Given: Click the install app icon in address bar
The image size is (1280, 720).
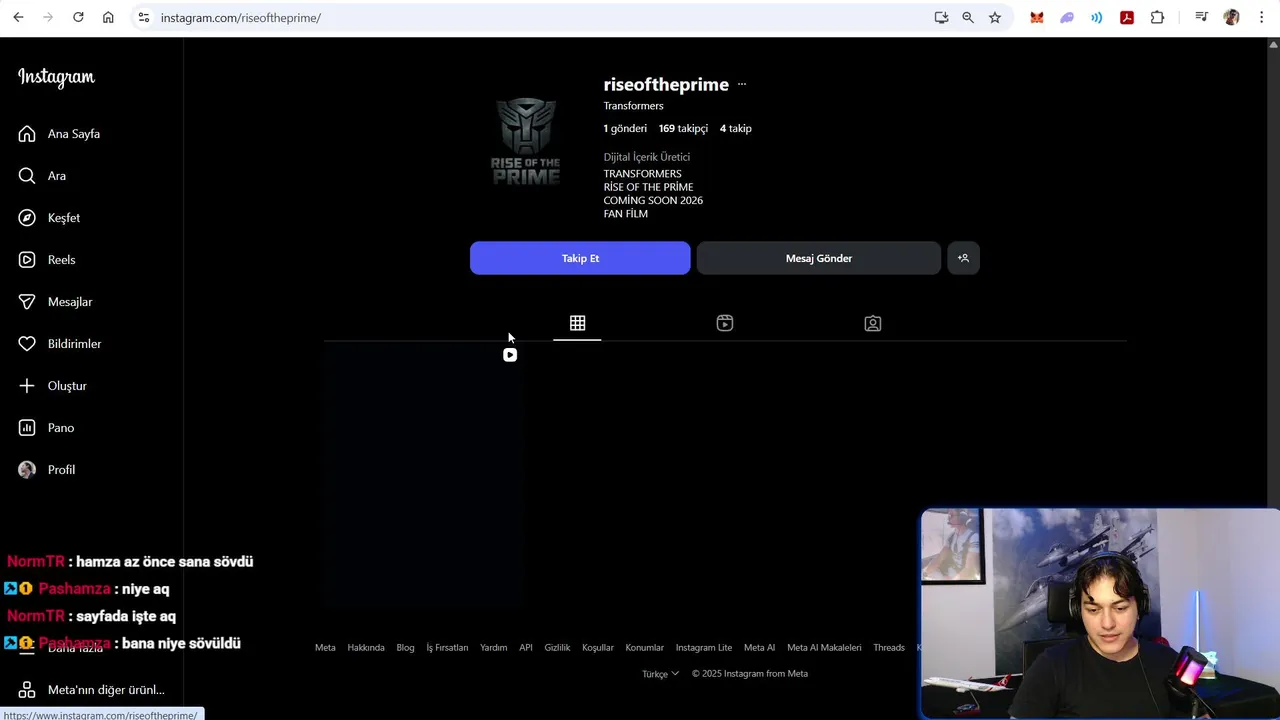Looking at the screenshot, I should click(941, 17).
